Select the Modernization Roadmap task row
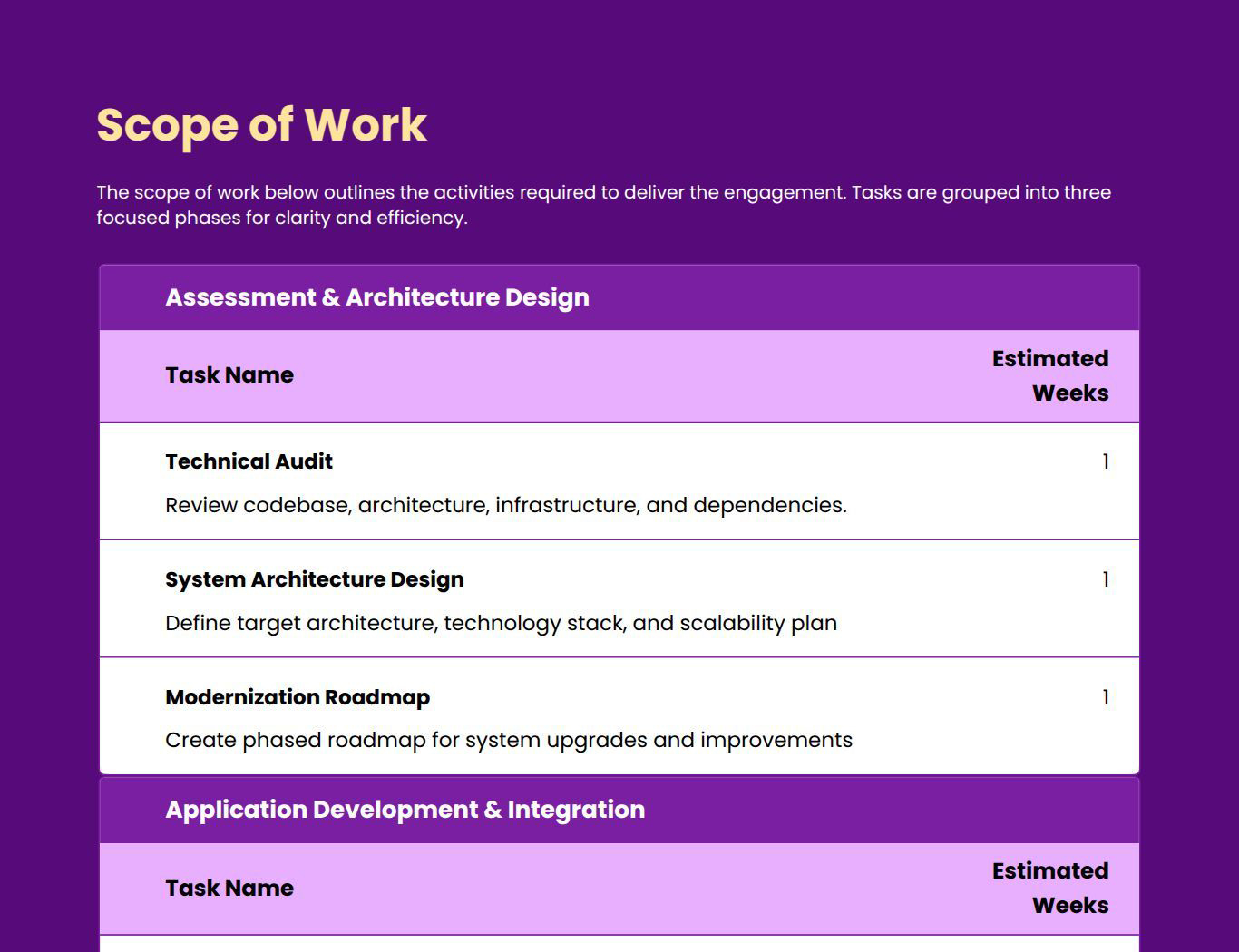Viewport: 1239px width, 952px height. pos(298,697)
